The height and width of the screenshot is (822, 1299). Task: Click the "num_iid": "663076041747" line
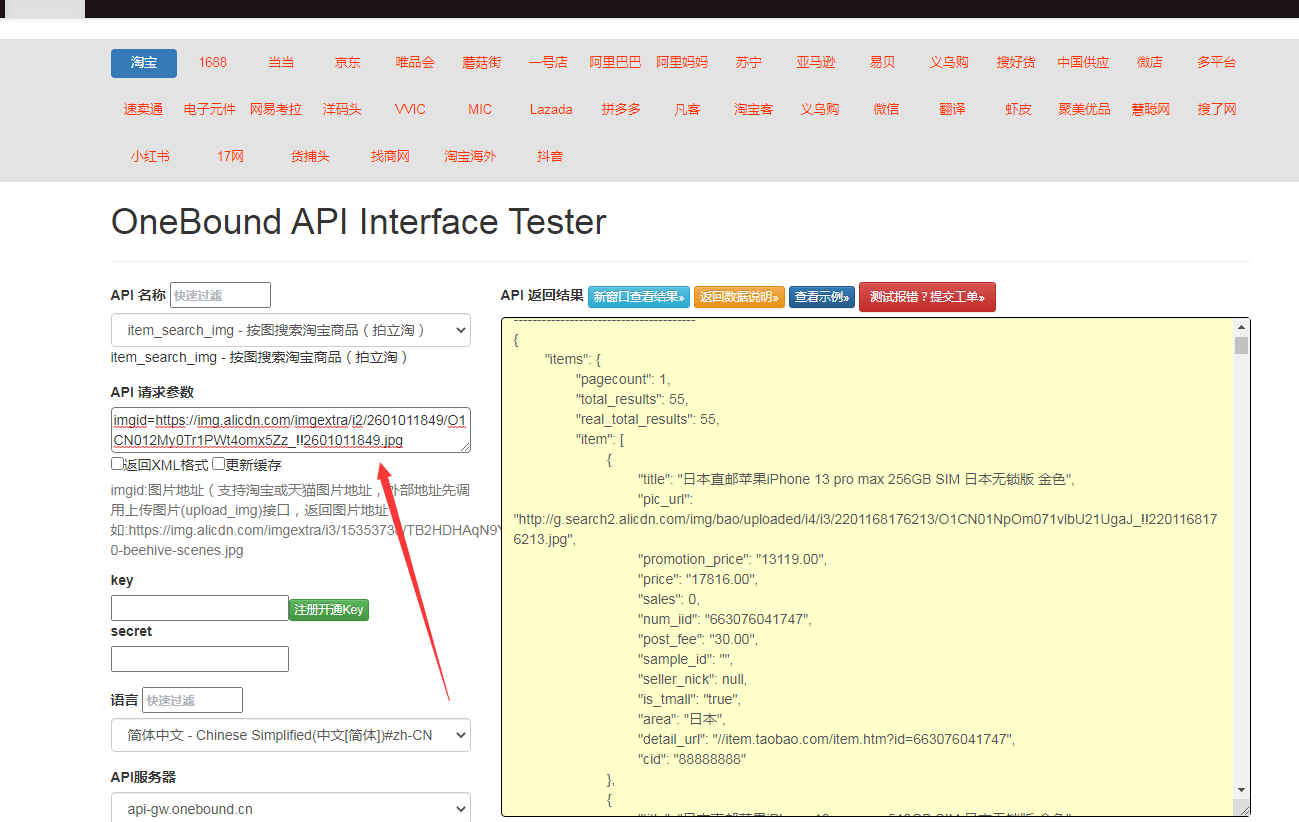click(725, 619)
